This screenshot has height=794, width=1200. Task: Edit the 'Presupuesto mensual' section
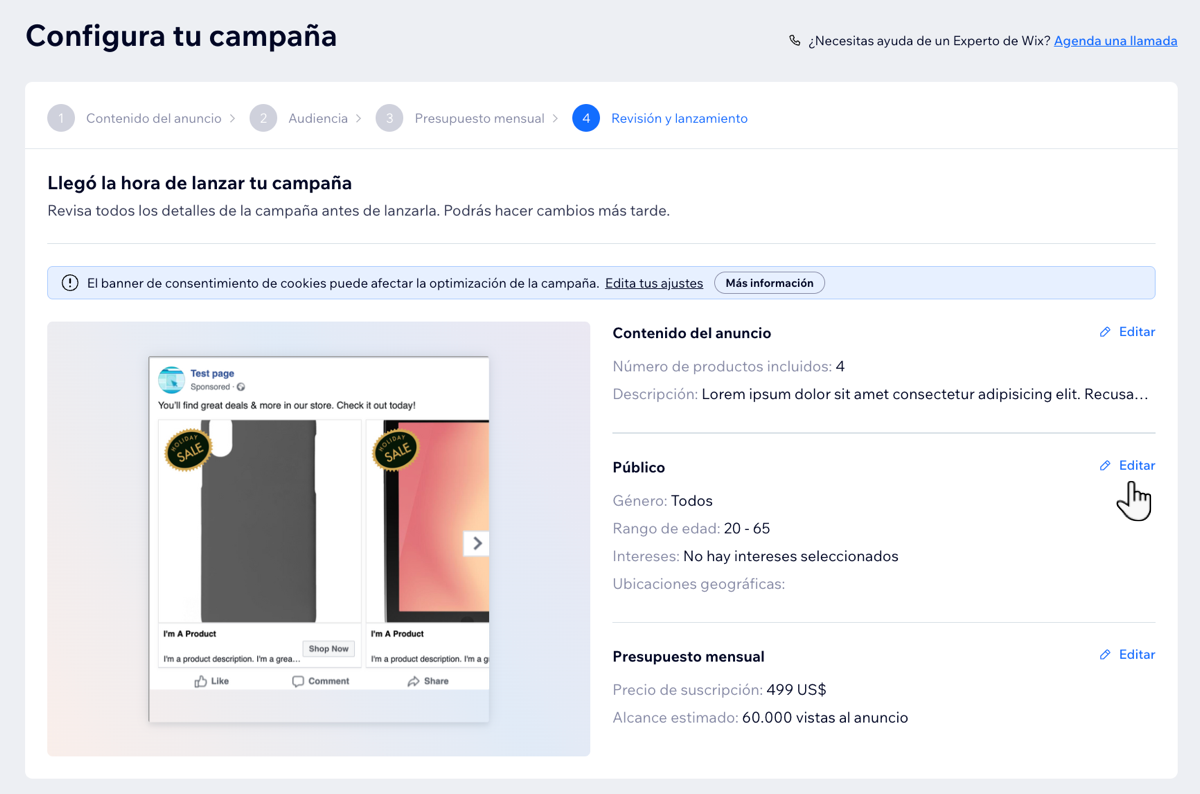1127,654
